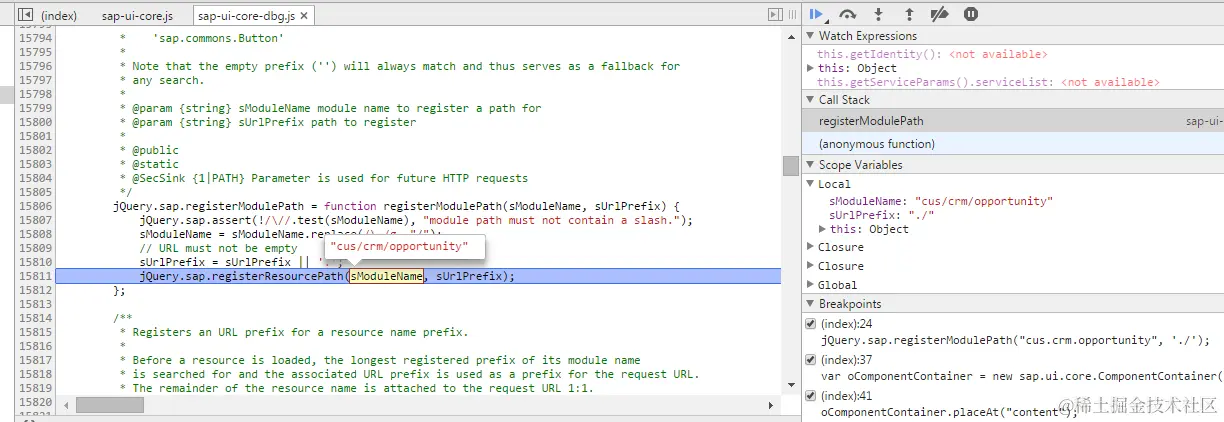Screen dimensions: 1224x422
Task: Click the new ComponentContainer breakpoint text
Action: pos(1020,376)
